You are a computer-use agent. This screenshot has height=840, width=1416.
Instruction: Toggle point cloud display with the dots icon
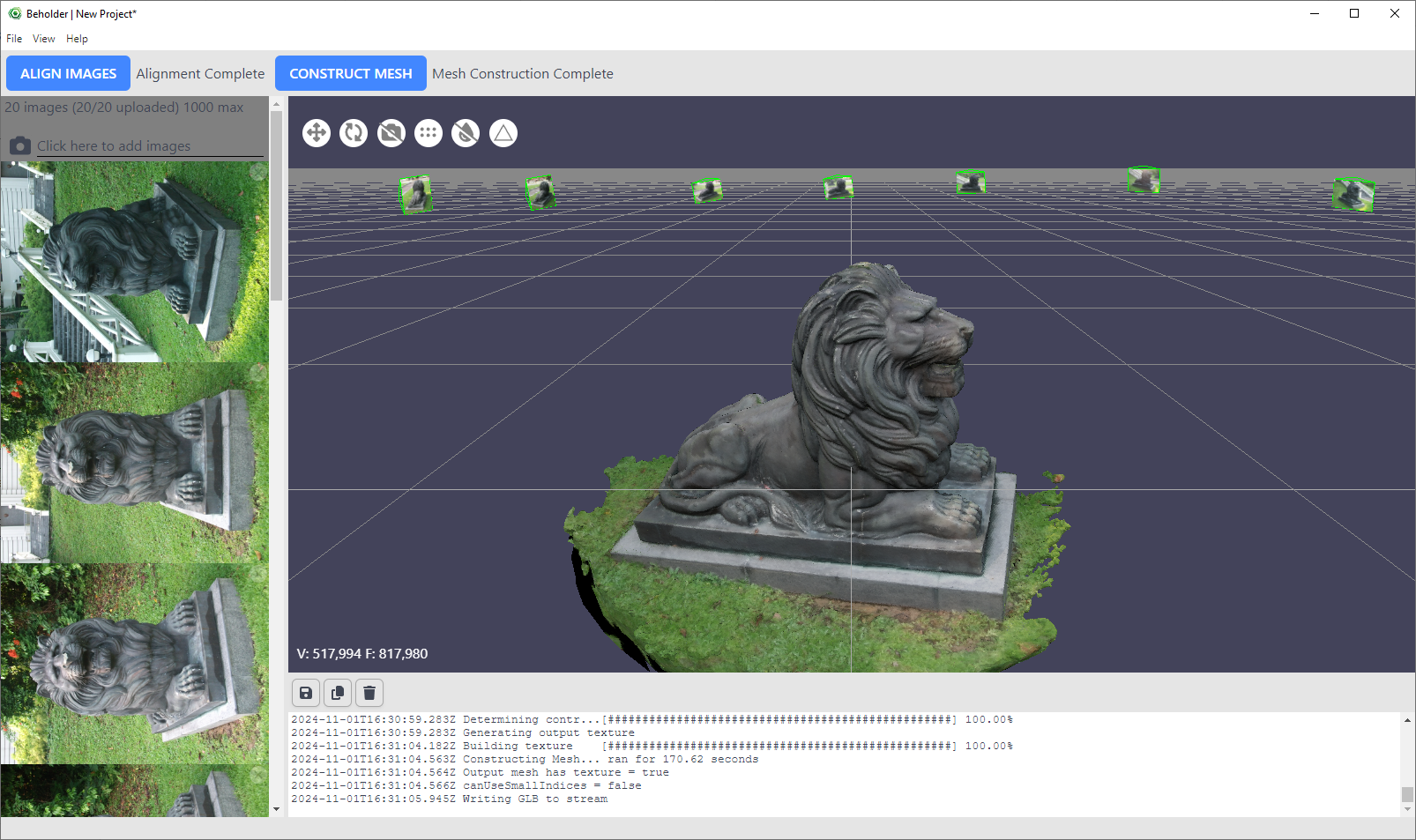click(429, 133)
